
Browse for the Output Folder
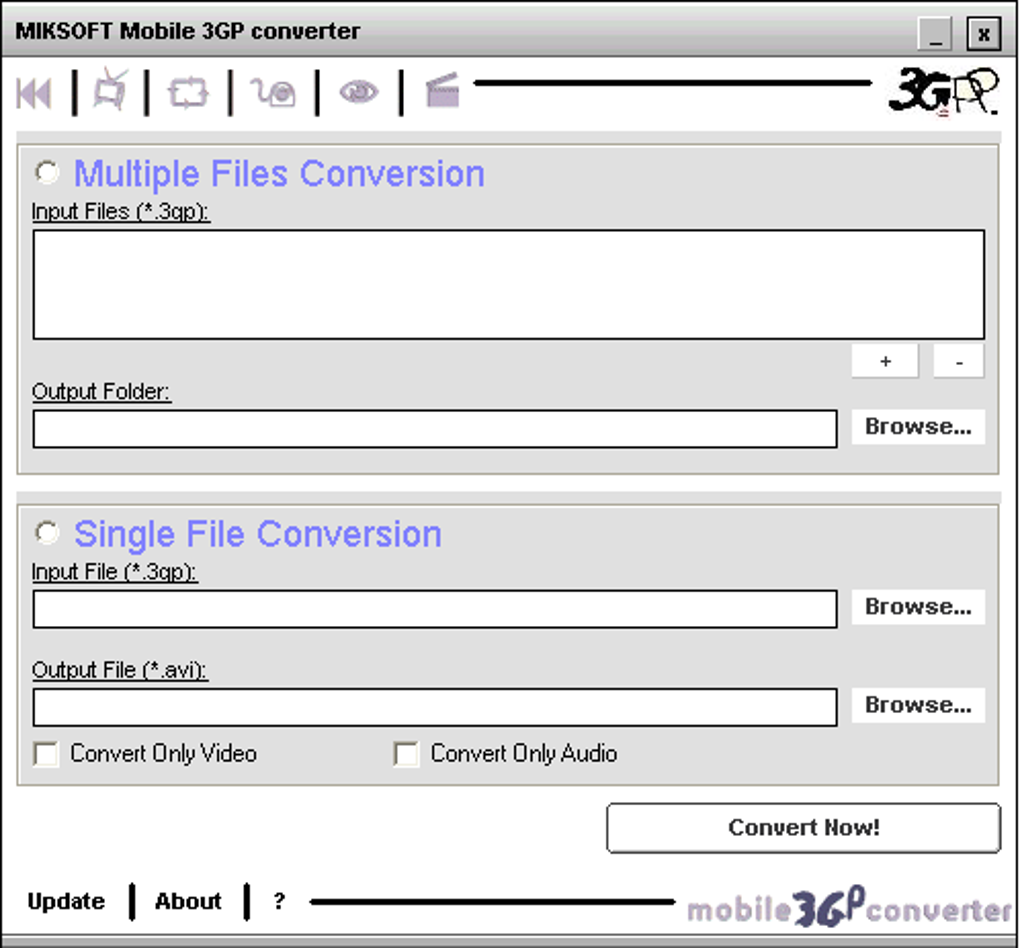coord(919,427)
